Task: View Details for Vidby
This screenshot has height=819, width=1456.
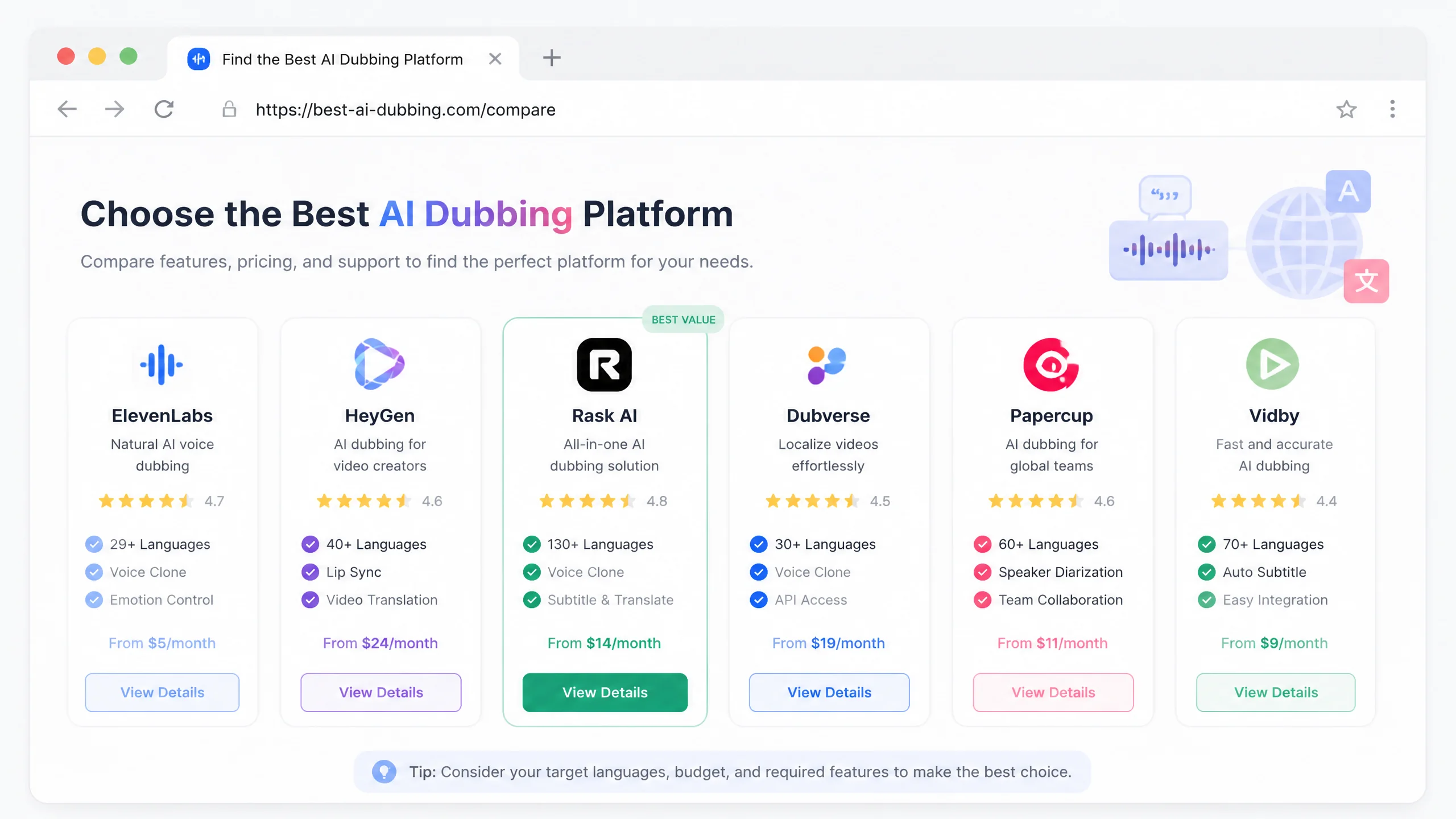Action: (1276, 692)
